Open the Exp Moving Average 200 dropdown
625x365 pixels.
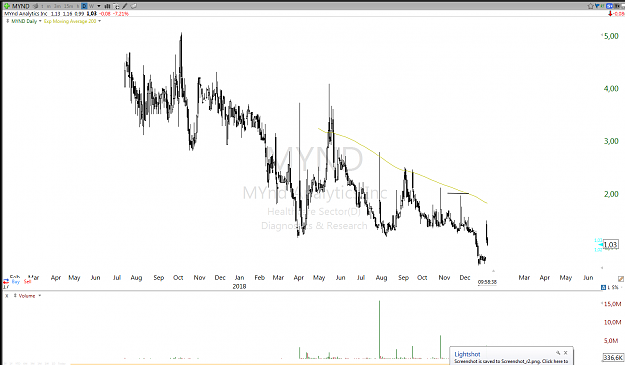pos(99,21)
